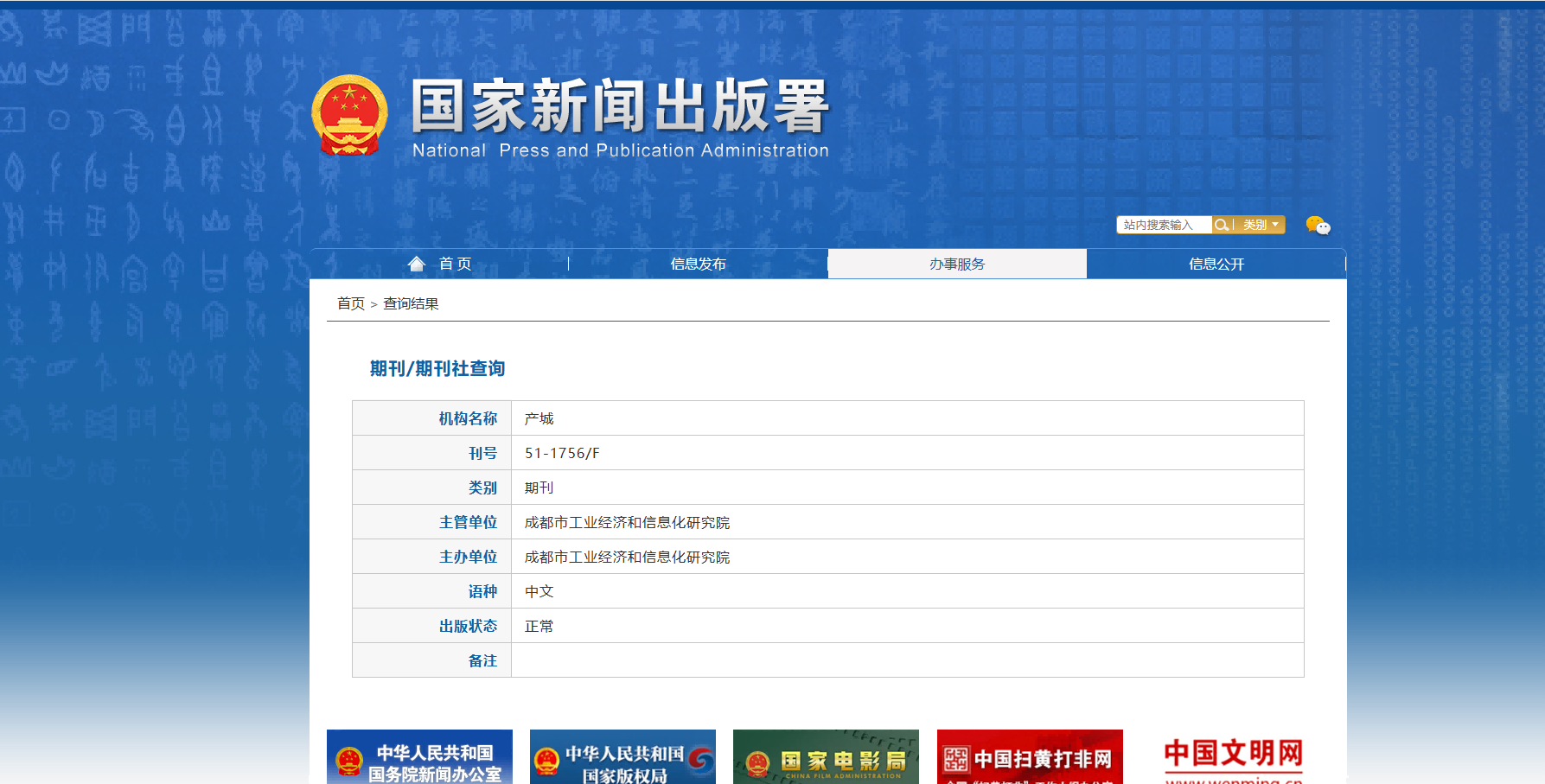Click the 出版状态 label cell
The height and width of the screenshot is (784, 1545).
pos(432,626)
